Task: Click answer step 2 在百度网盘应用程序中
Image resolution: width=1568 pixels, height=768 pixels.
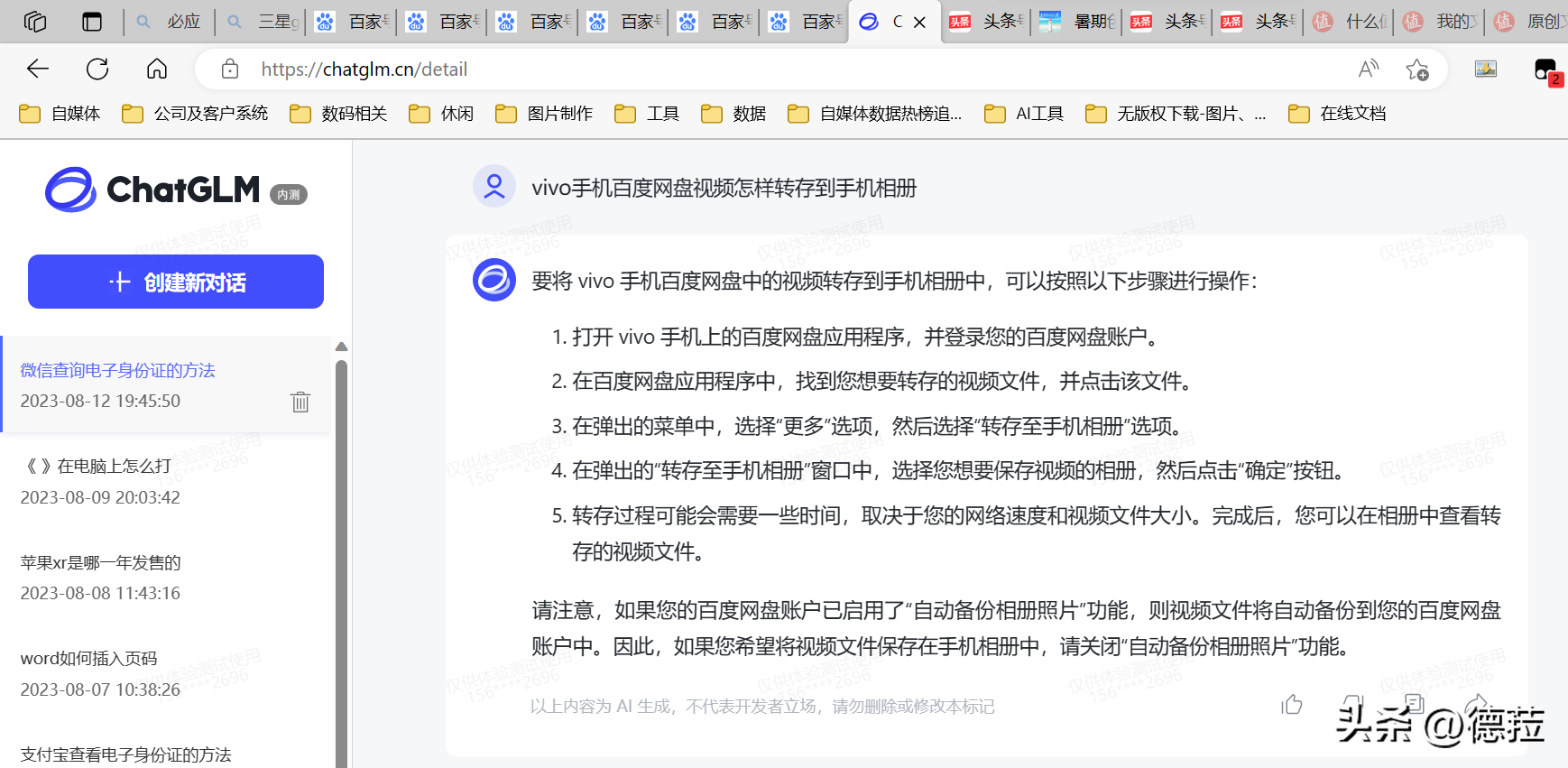Action: (x=873, y=381)
